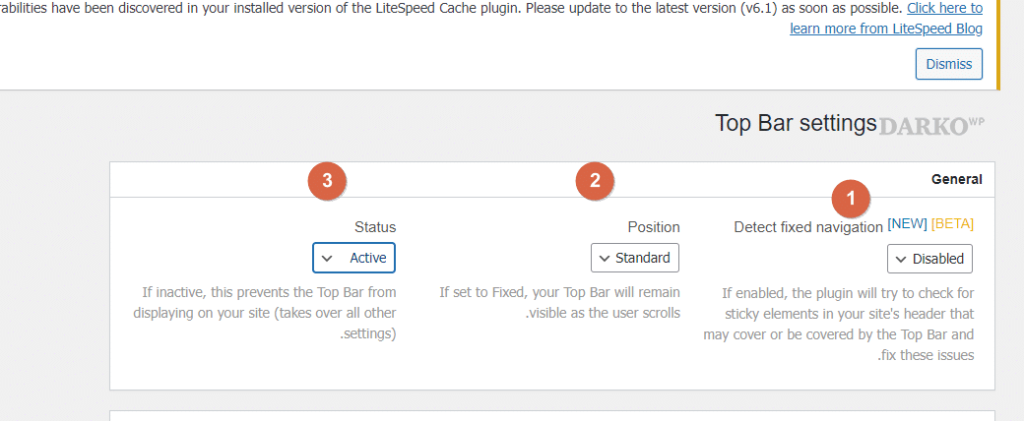Image resolution: width=1024 pixels, height=421 pixels.
Task: Click the blue [NEW] tag
Action: tap(907, 223)
